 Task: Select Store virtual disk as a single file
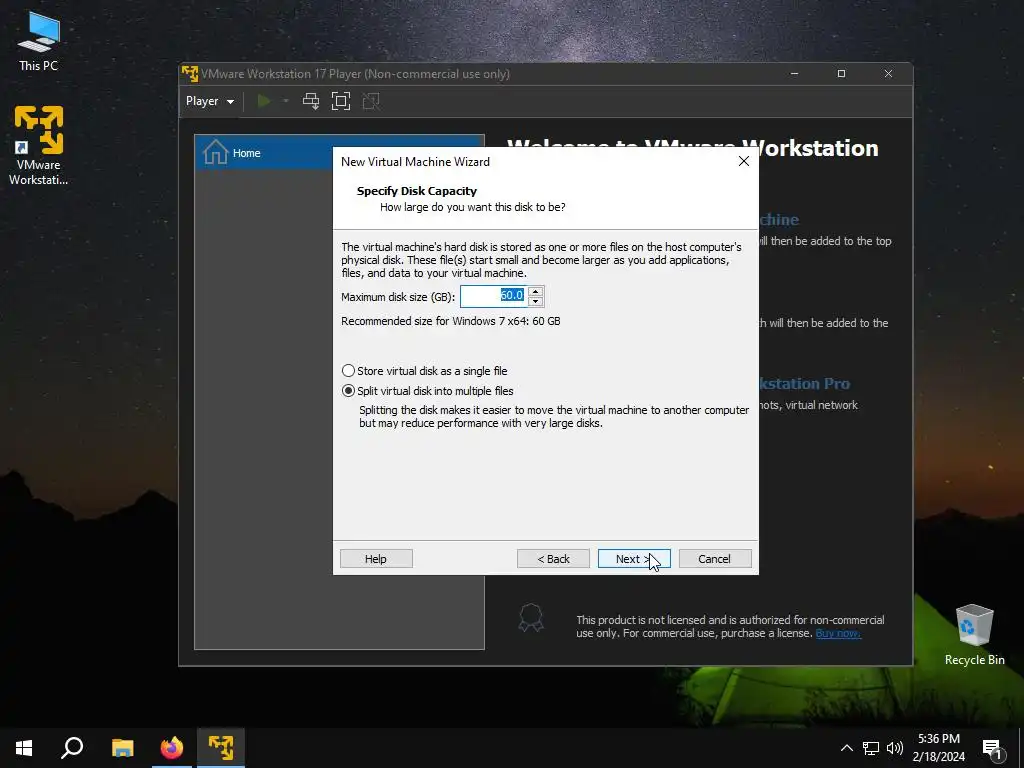[424, 371]
